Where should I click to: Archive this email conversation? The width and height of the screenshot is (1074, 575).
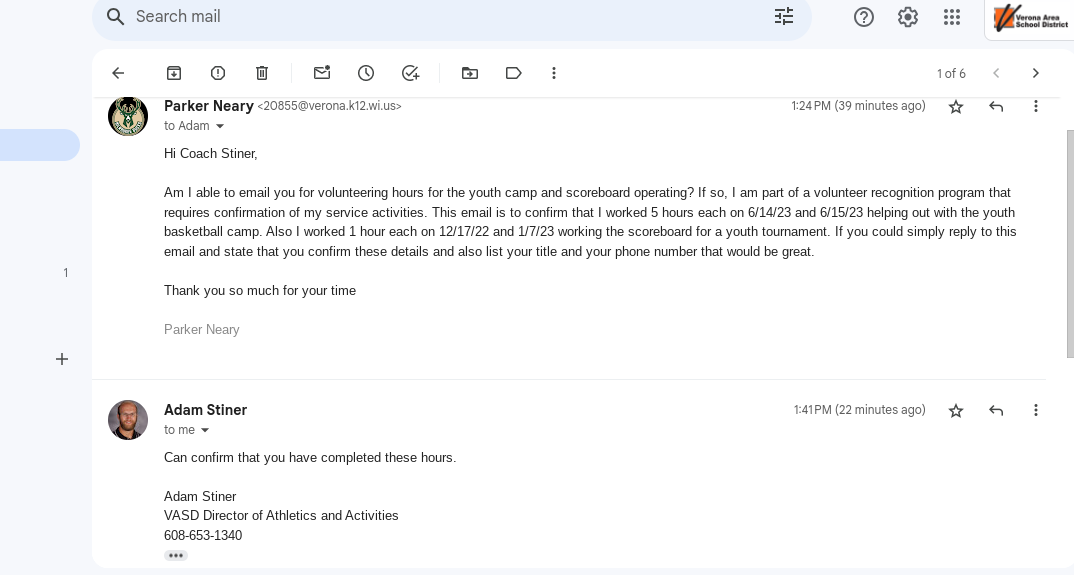(174, 73)
